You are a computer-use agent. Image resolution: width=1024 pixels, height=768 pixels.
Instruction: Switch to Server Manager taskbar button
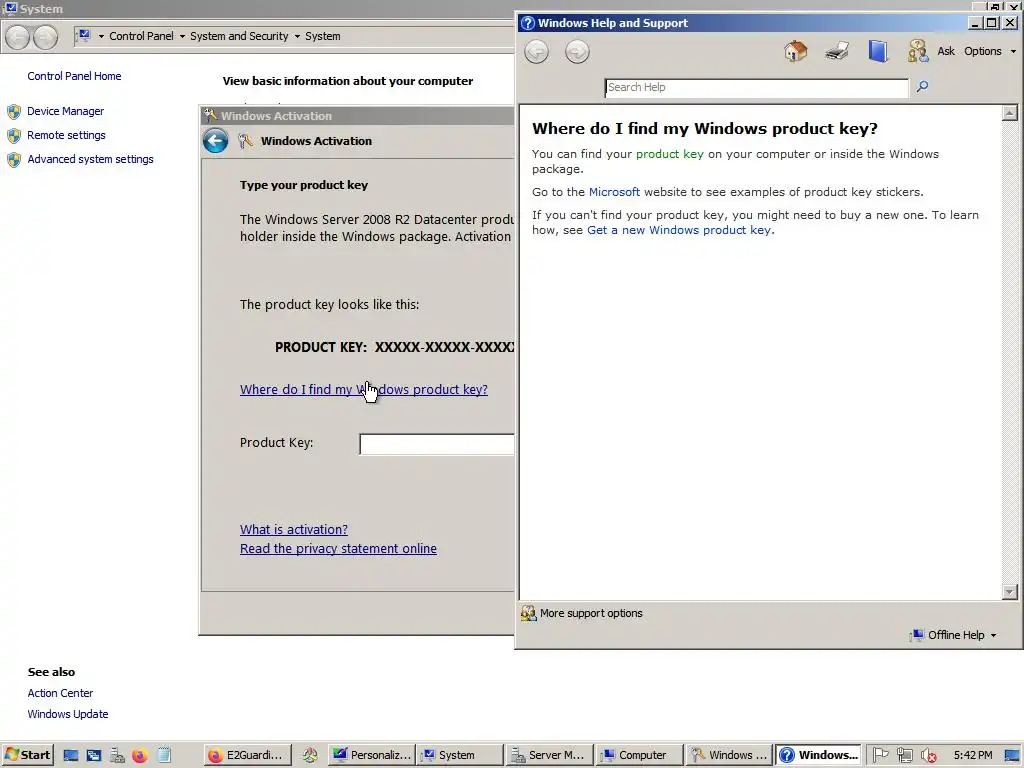(x=550, y=755)
